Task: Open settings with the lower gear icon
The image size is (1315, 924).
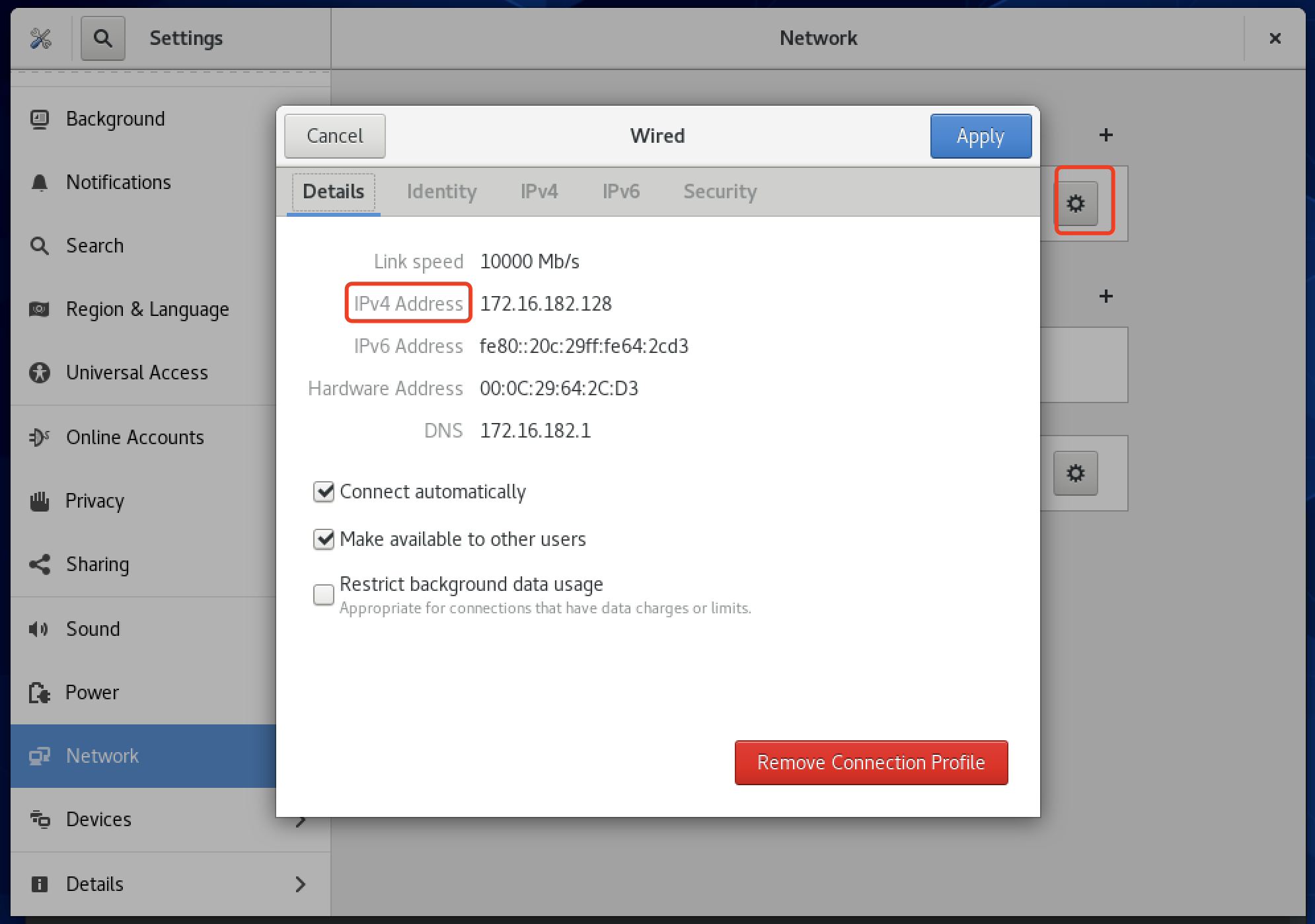Action: [x=1075, y=473]
